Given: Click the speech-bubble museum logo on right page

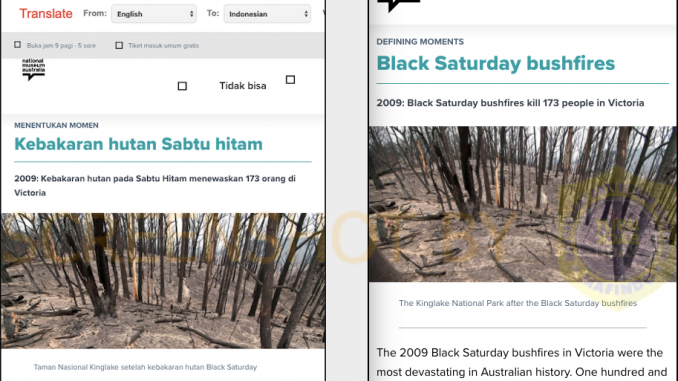Looking at the screenshot, I should point(398,6).
